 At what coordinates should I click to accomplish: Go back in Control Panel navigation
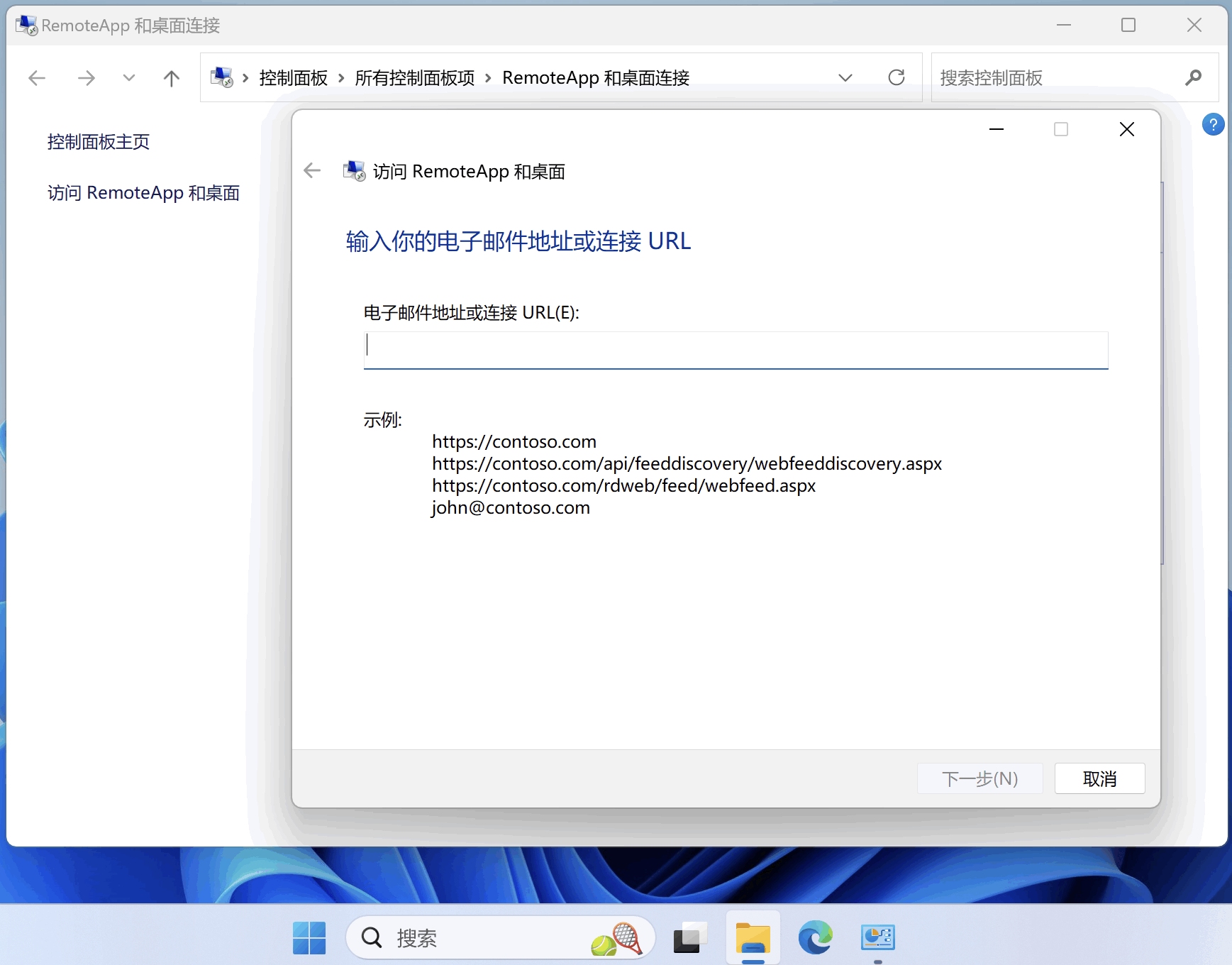point(37,78)
